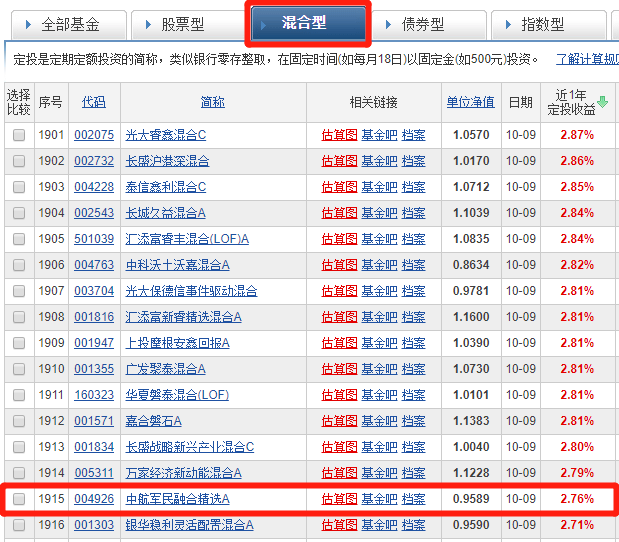Select the checkbox for 泰信鑫利混合C

tap(19, 187)
